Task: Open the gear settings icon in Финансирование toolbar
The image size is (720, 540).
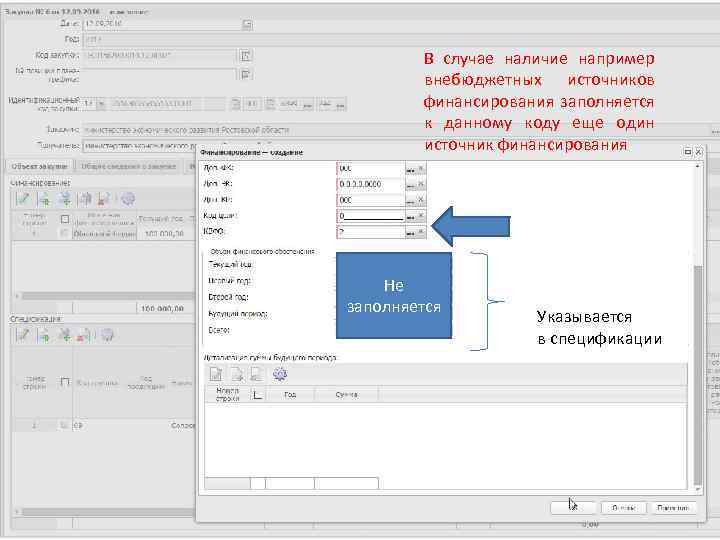Action: (x=128, y=199)
